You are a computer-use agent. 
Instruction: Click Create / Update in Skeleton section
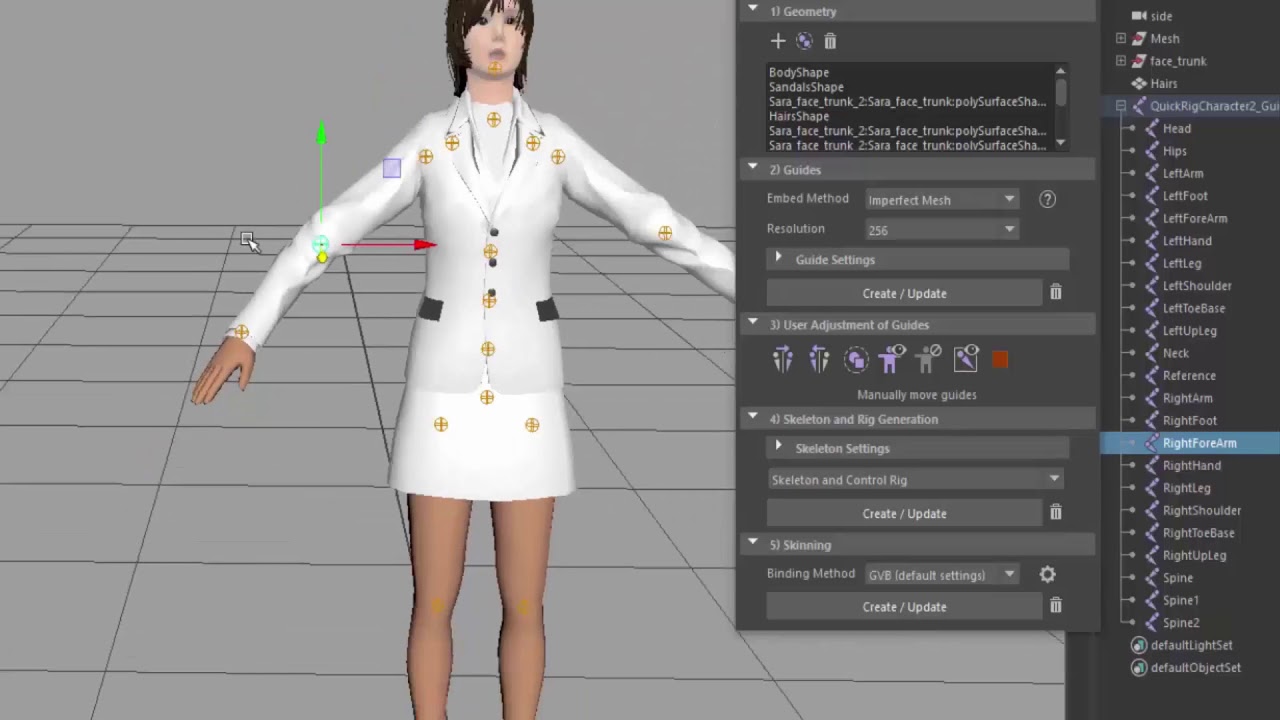pos(904,513)
